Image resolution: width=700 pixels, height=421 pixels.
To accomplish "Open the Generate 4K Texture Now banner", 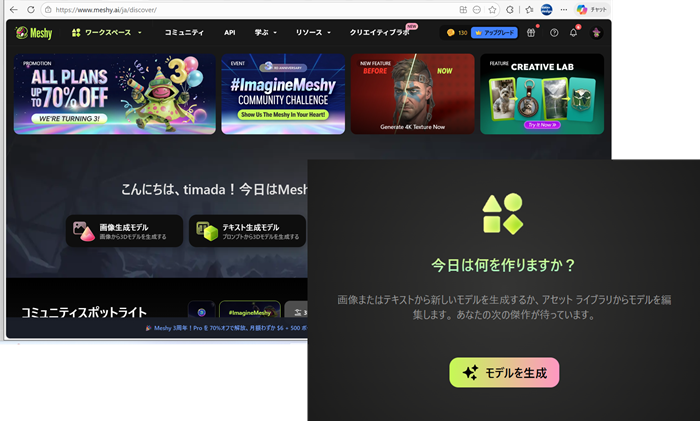I will [412, 94].
